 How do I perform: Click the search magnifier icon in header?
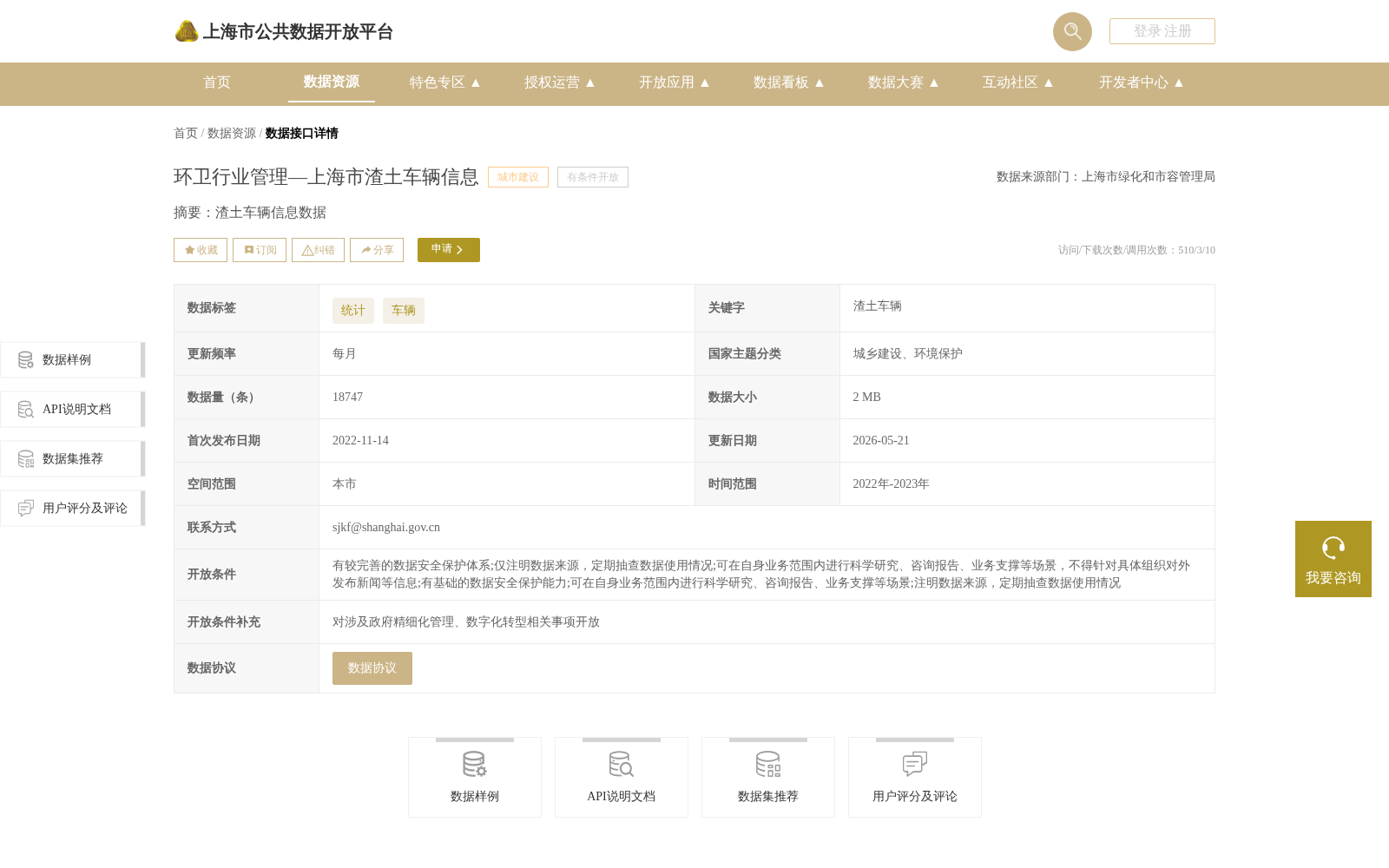point(1072,31)
